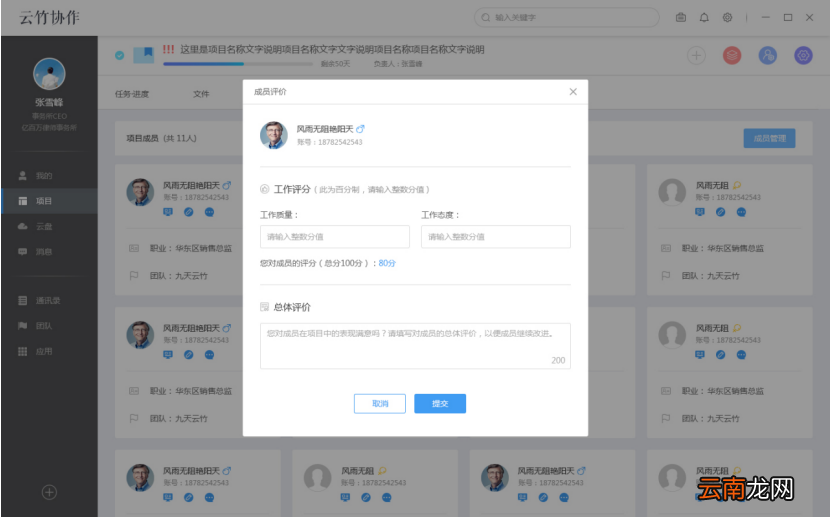Image resolution: width=831 pixels, height=517 pixels.
Task: Click the search box in the title bar
Action: click(567, 17)
